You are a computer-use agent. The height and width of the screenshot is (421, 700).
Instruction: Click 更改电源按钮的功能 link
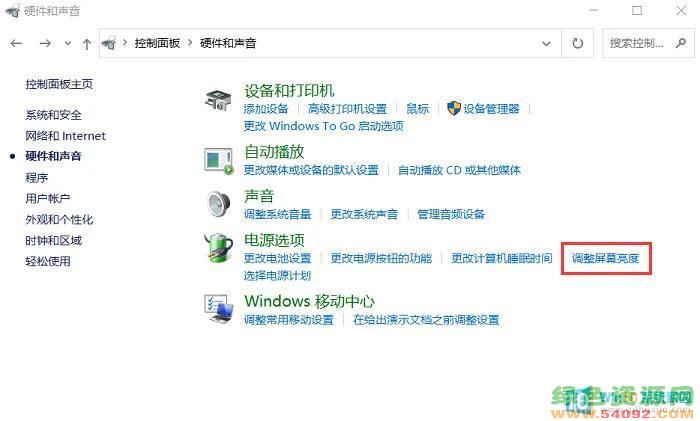click(381, 258)
